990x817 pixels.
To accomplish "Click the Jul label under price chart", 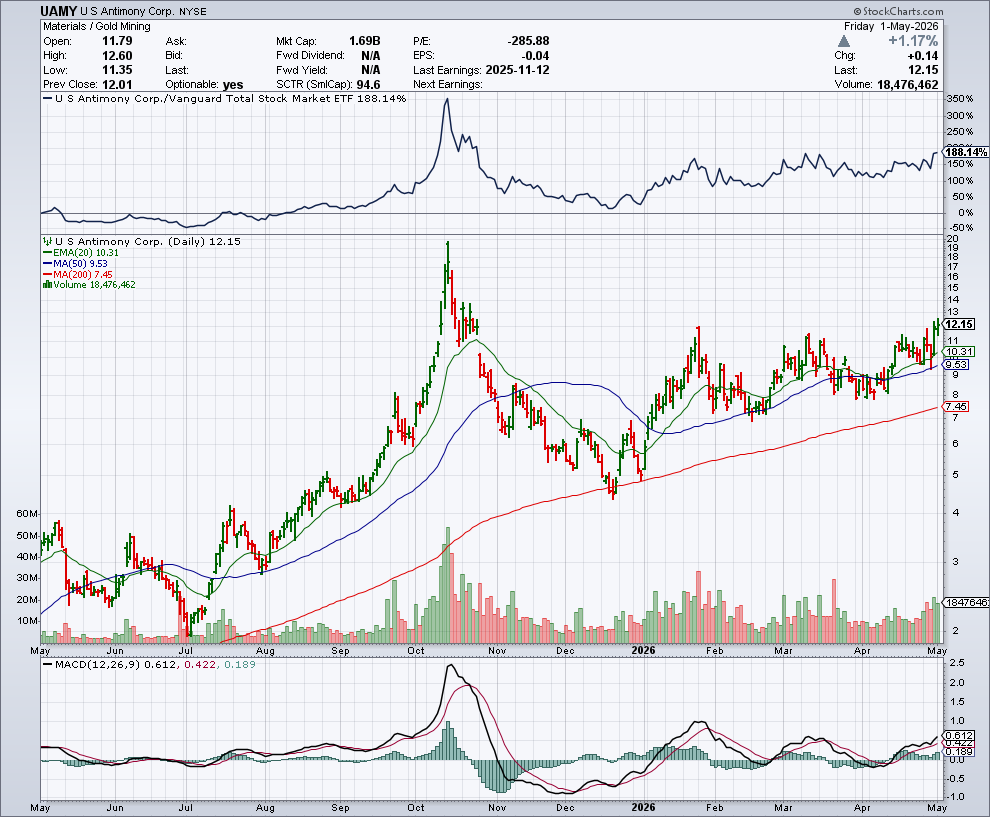I will [x=186, y=650].
